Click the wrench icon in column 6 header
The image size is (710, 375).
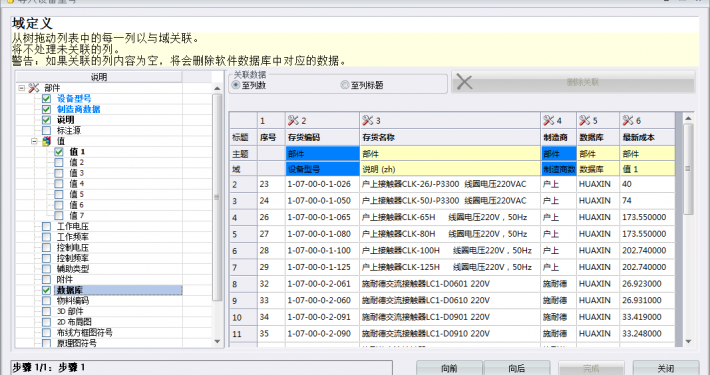(628, 120)
